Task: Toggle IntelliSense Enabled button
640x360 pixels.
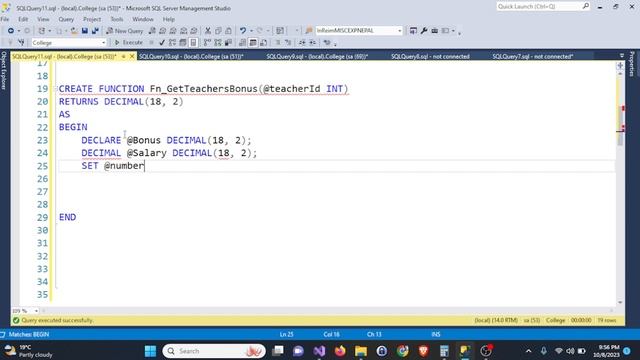Action: pyautogui.click(x=193, y=42)
